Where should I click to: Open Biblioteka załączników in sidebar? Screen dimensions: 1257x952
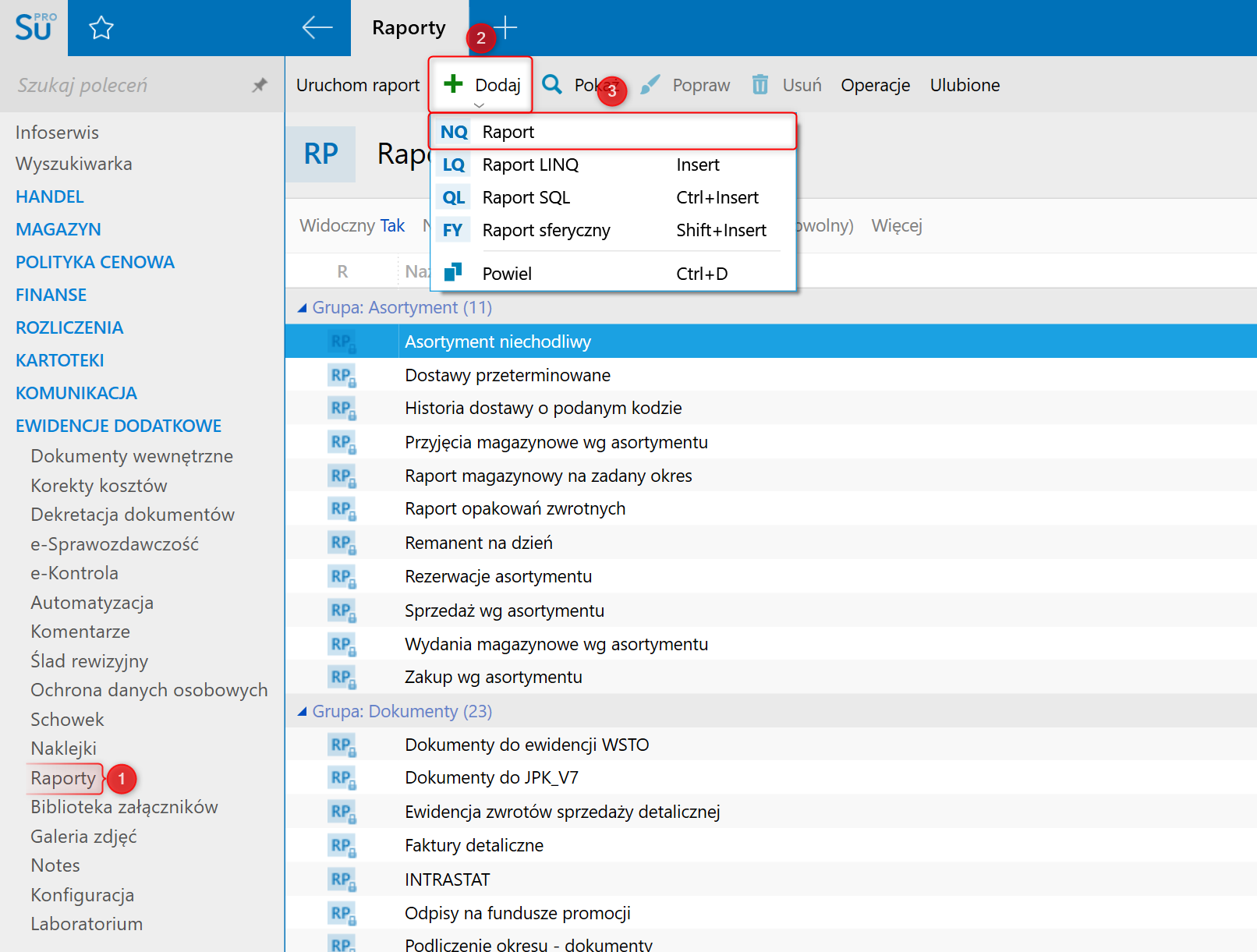(124, 807)
